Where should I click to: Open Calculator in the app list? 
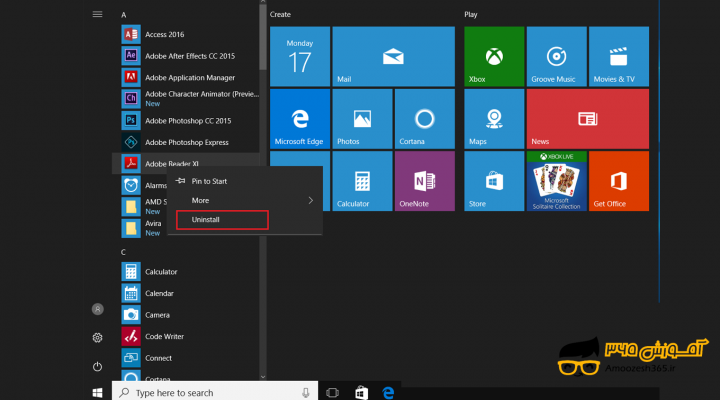pyautogui.click(x=186, y=272)
